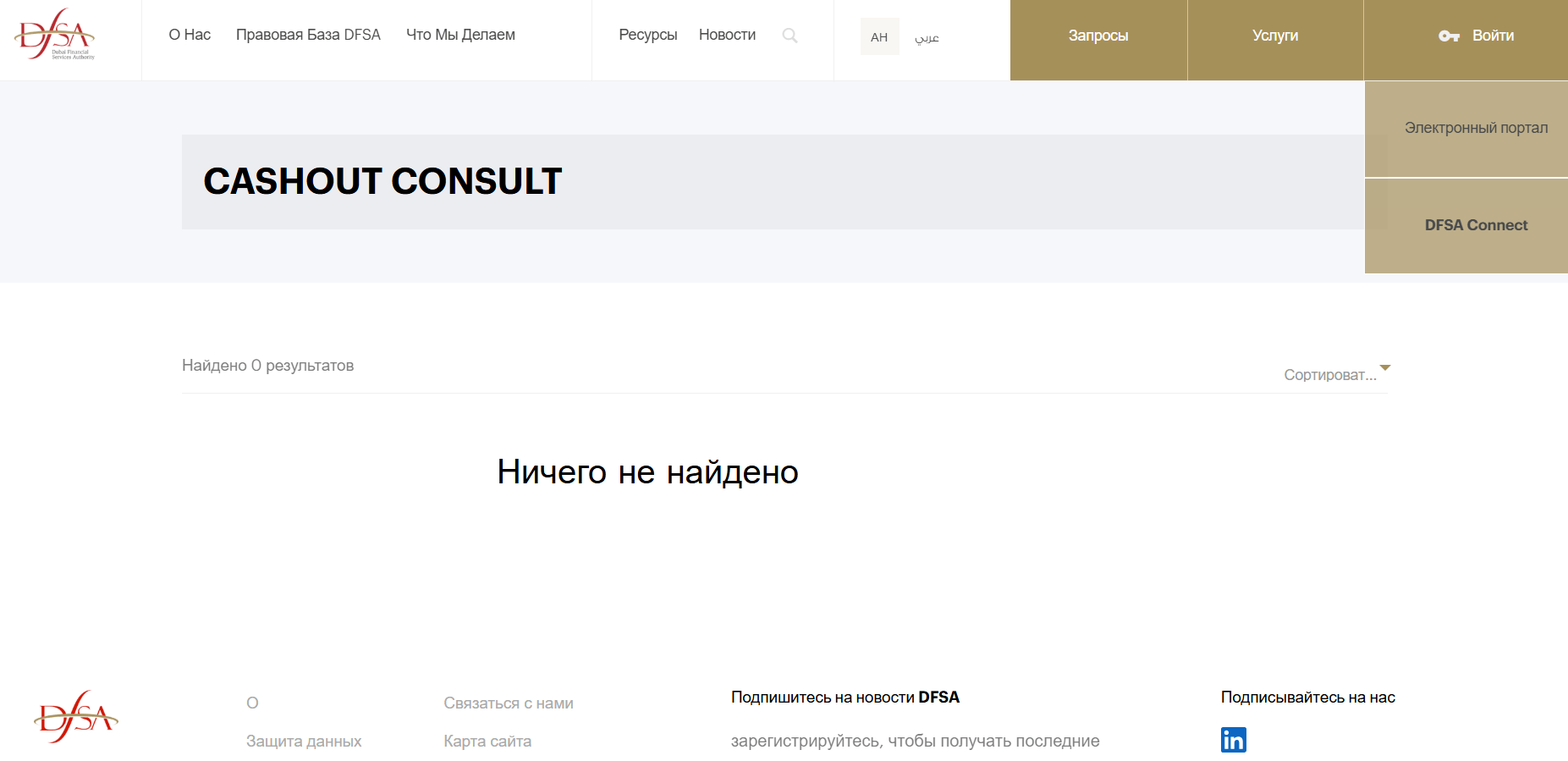This screenshot has height=761, width=1568.
Task: Open the О Нас menu
Action: click(190, 35)
